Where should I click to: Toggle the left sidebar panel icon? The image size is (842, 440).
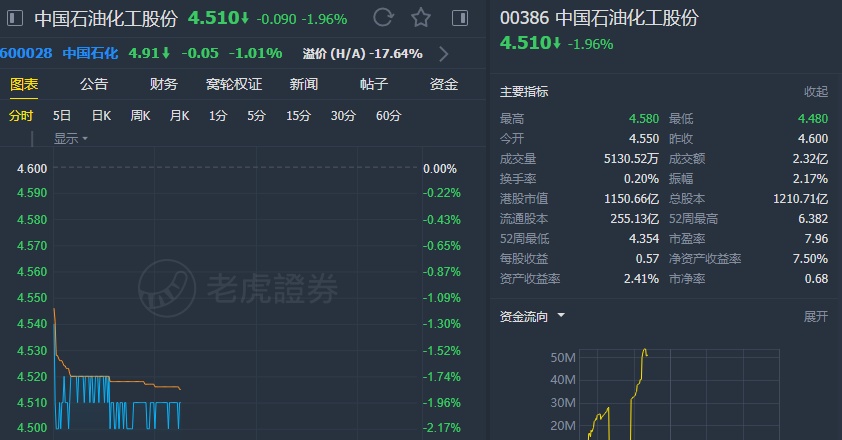14,18
